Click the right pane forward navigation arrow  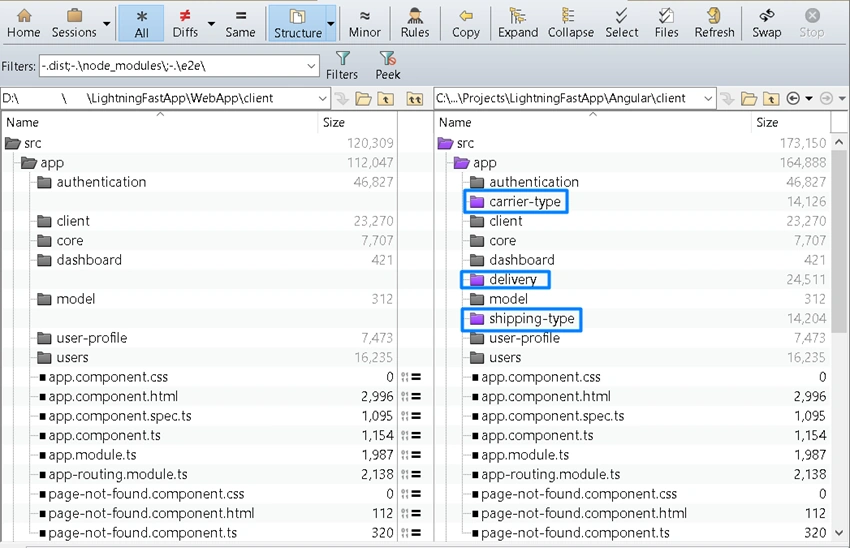(826, 99)
